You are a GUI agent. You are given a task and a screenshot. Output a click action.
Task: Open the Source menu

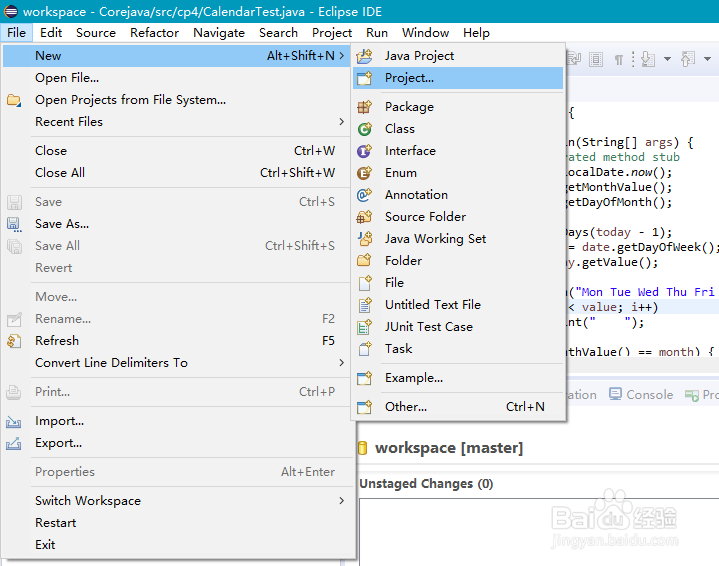(x=96, y=33)
